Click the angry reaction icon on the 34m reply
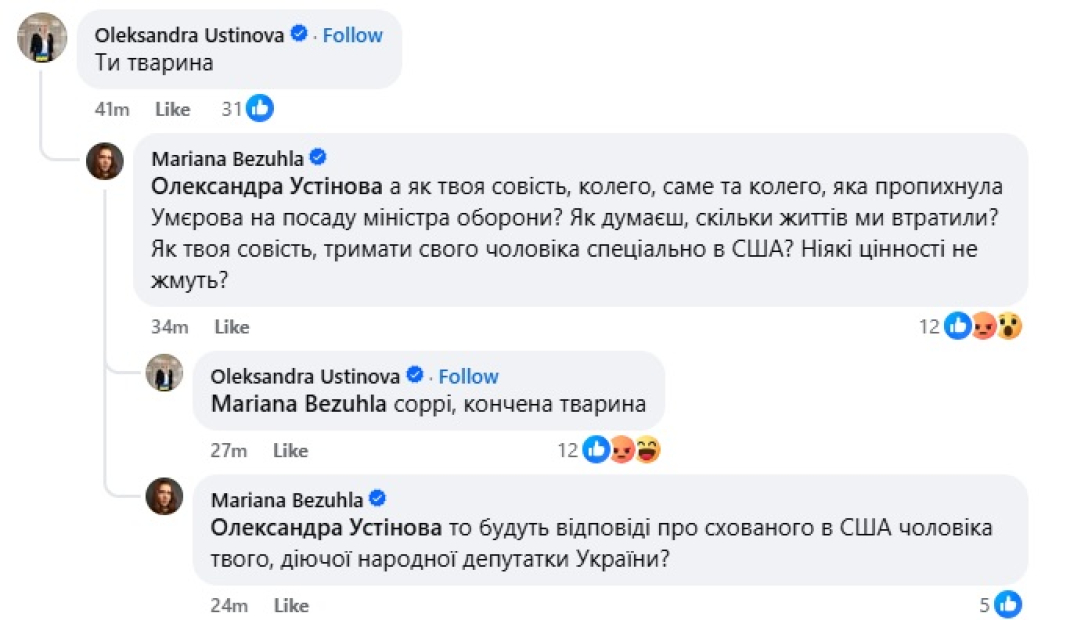Screen dimensions: 1088x620 click(x=984, y=326)
